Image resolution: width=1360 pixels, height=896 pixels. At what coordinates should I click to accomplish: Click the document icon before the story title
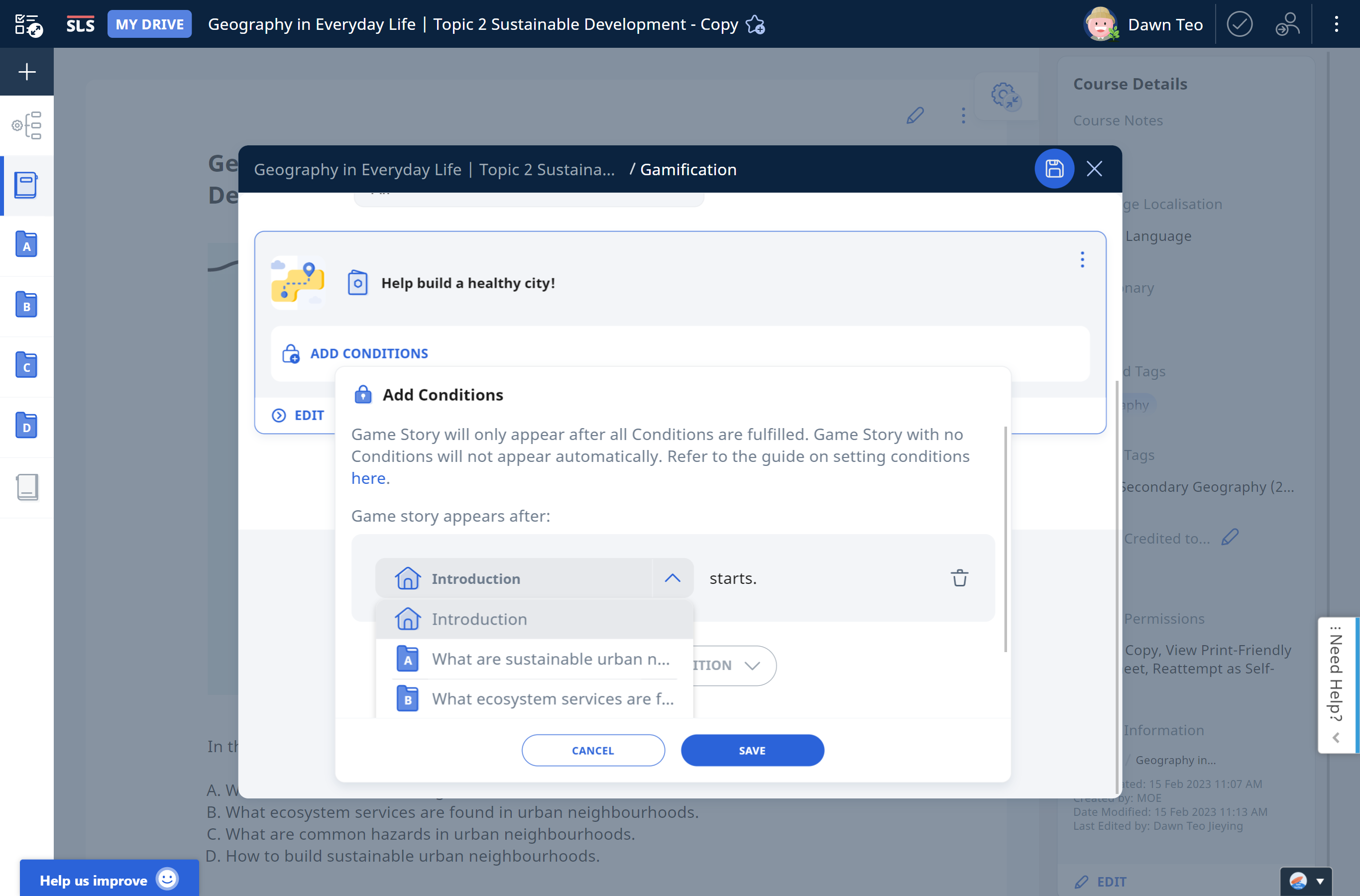(358, 283)
